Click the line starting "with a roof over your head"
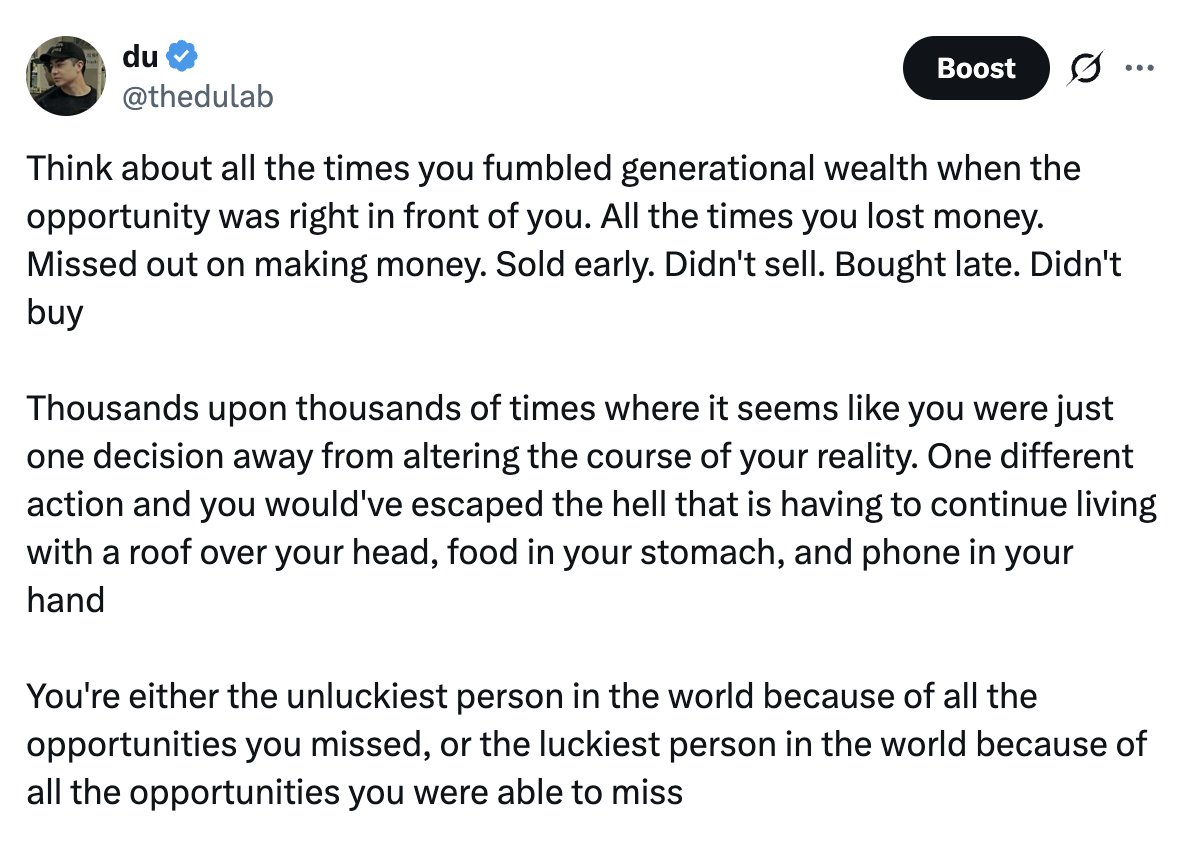 tap(550, 553)
